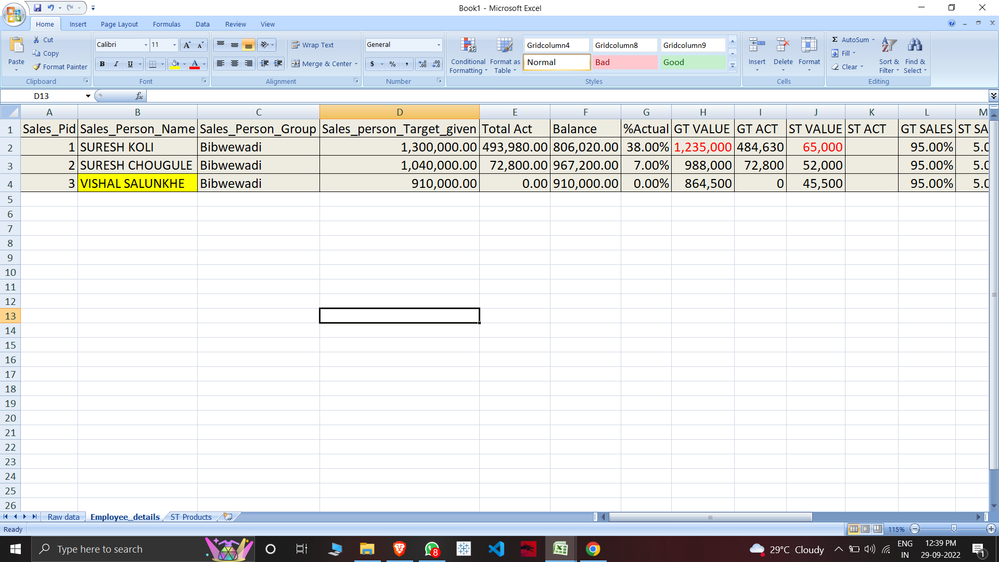Apply percent style number format

(392, 64)
